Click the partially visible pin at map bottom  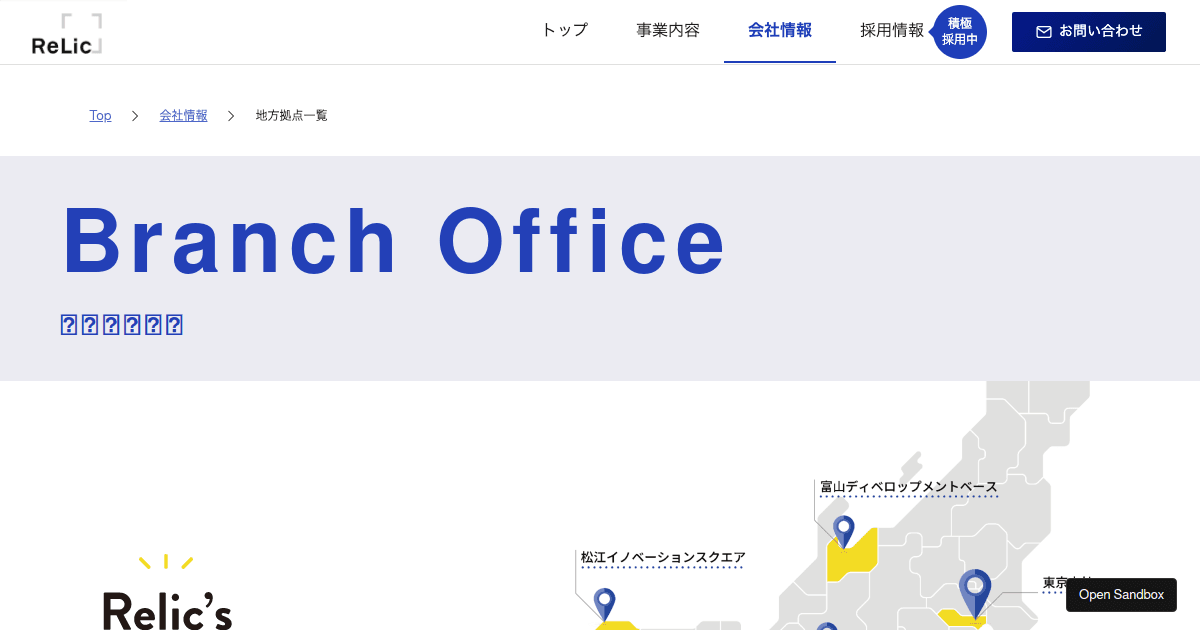pos(826,625)
